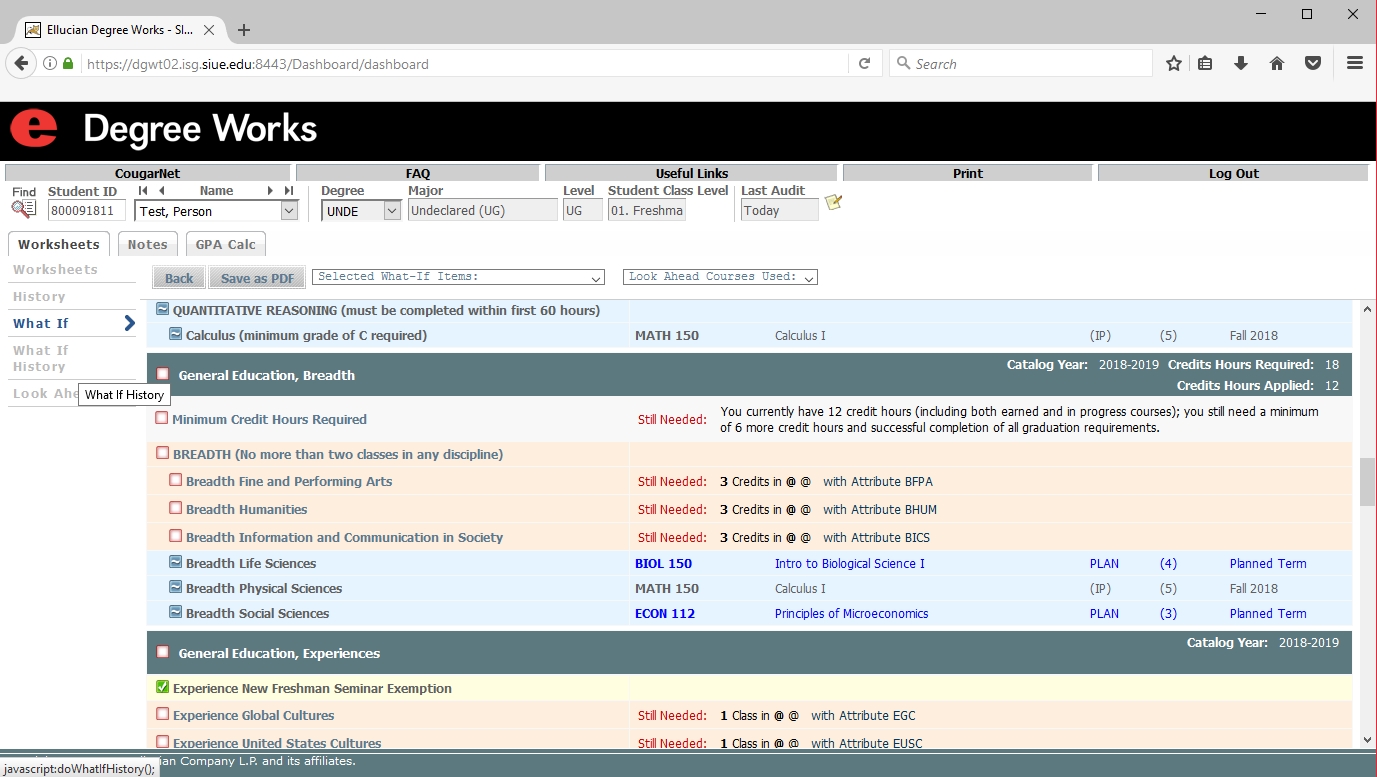
Task: Expand the Look Ahead Courses Used dropdown
Action: coord(720,277)
